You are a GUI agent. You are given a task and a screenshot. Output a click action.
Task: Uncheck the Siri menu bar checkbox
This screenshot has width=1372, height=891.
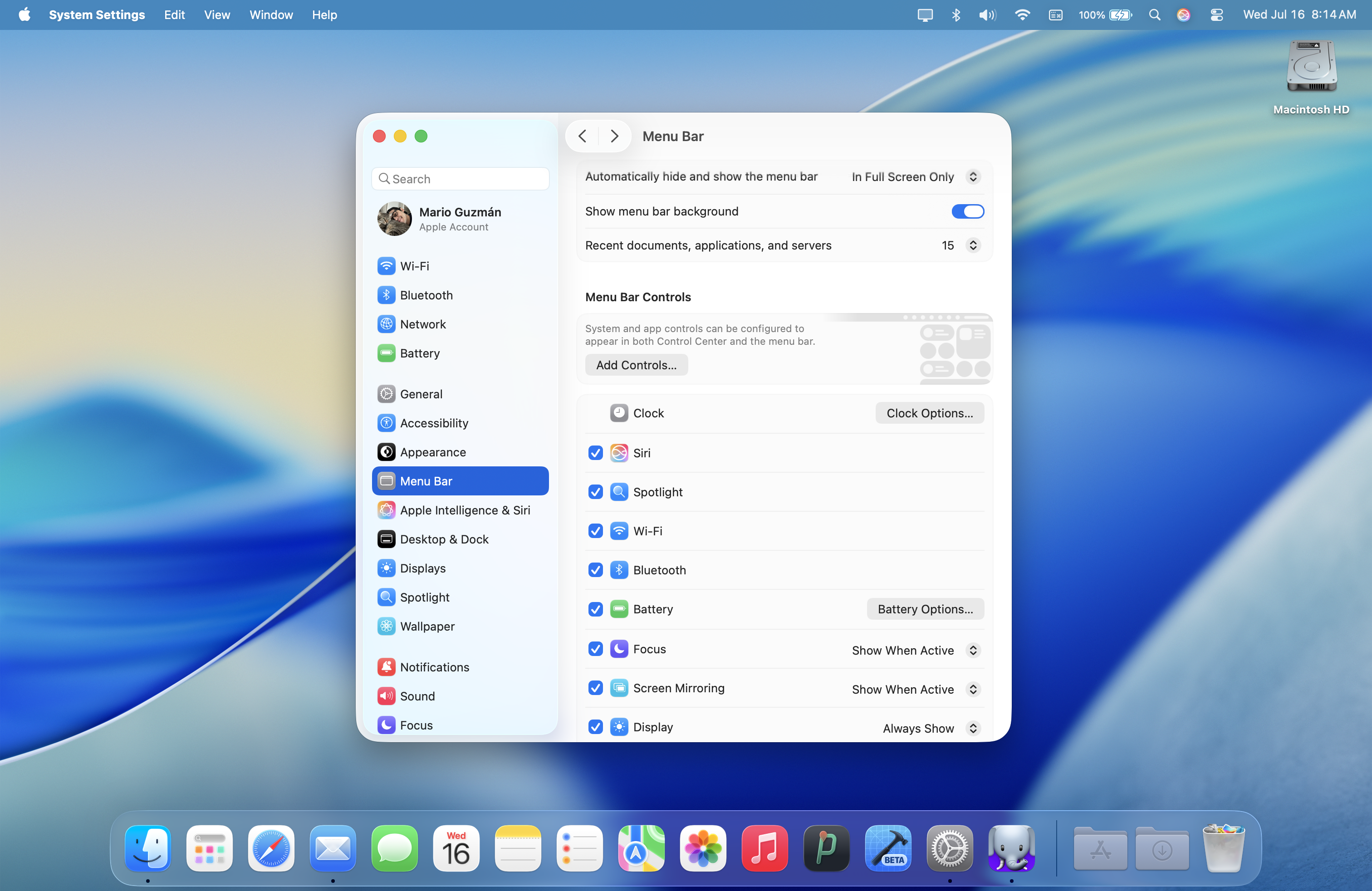[596, 453]
